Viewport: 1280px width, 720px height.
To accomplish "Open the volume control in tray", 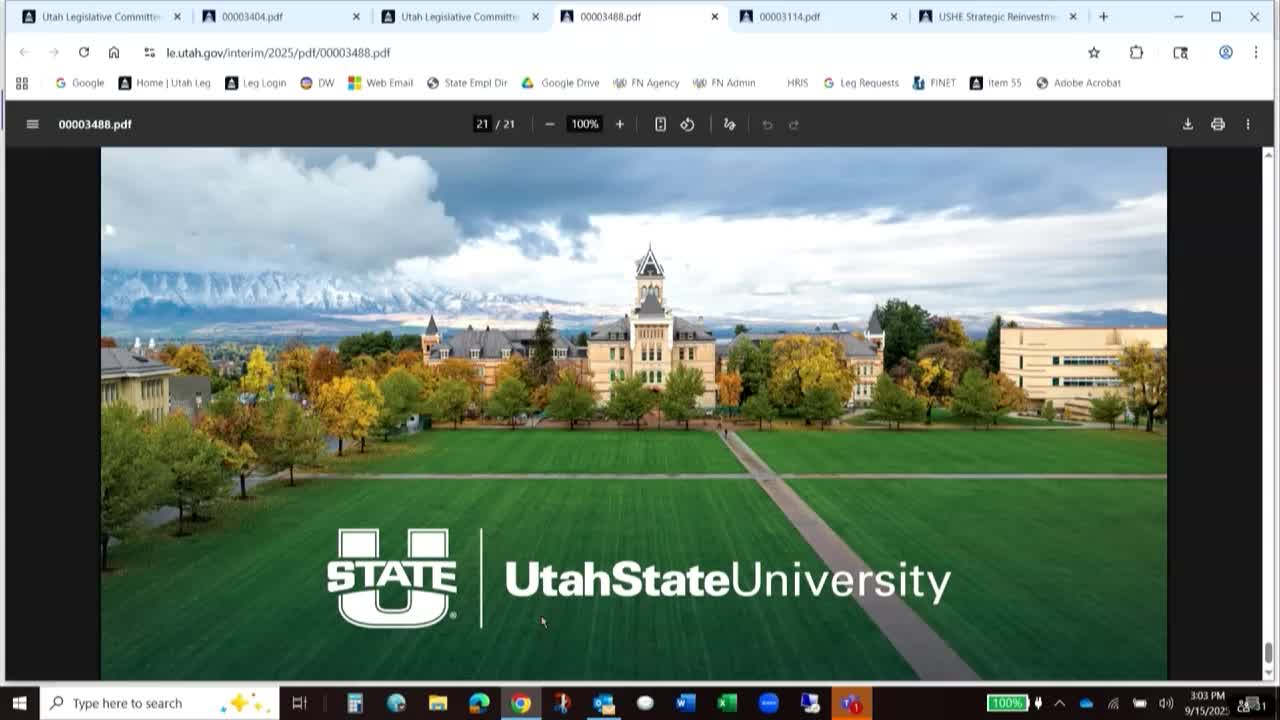I will coord(1165,703).
